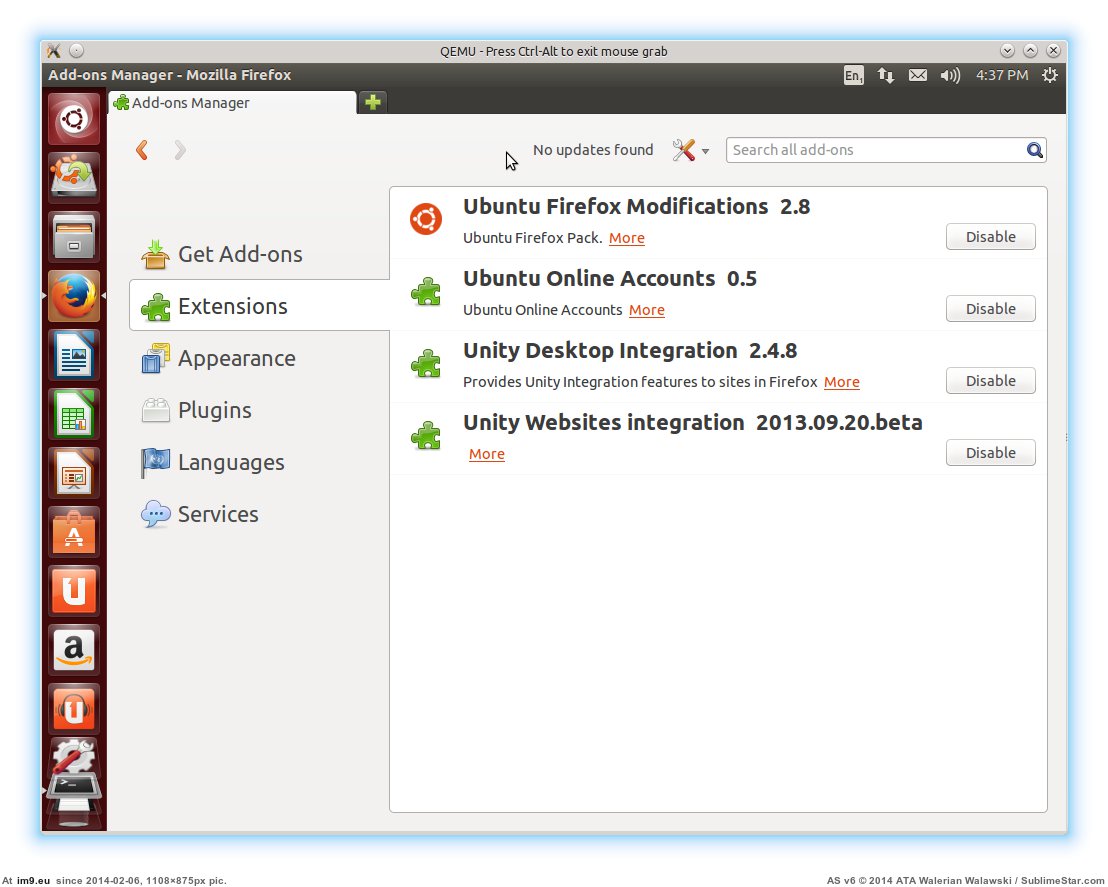Focus the Search all add-ons field
Screen dimensions: 1108x887
coord(875,150)
